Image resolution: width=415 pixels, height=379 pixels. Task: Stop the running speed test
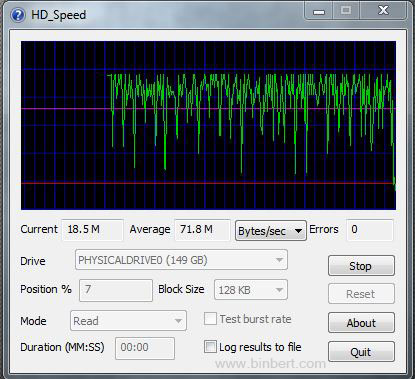click(361, 266)
